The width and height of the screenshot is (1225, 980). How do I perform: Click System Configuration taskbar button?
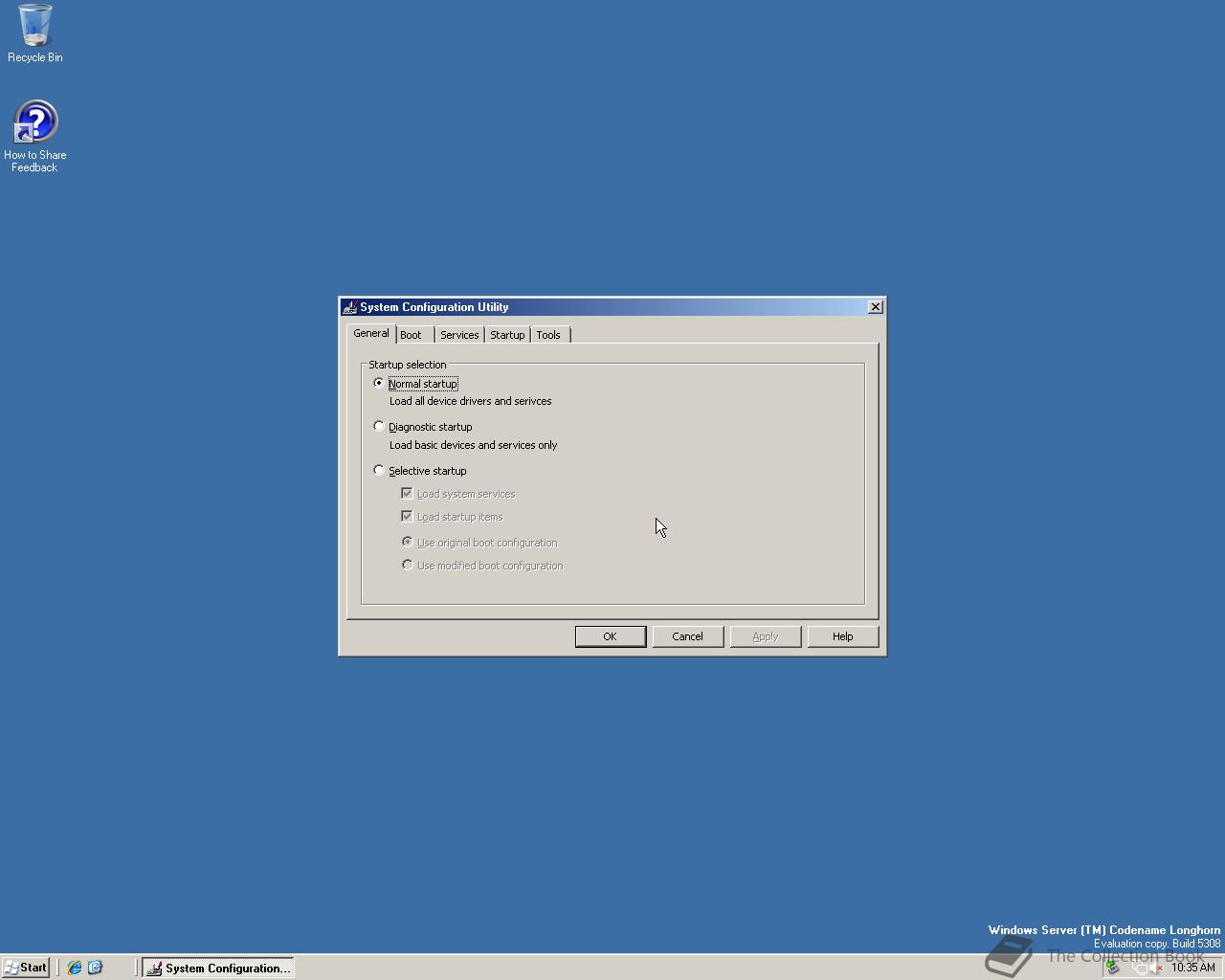tap(218, 968)
